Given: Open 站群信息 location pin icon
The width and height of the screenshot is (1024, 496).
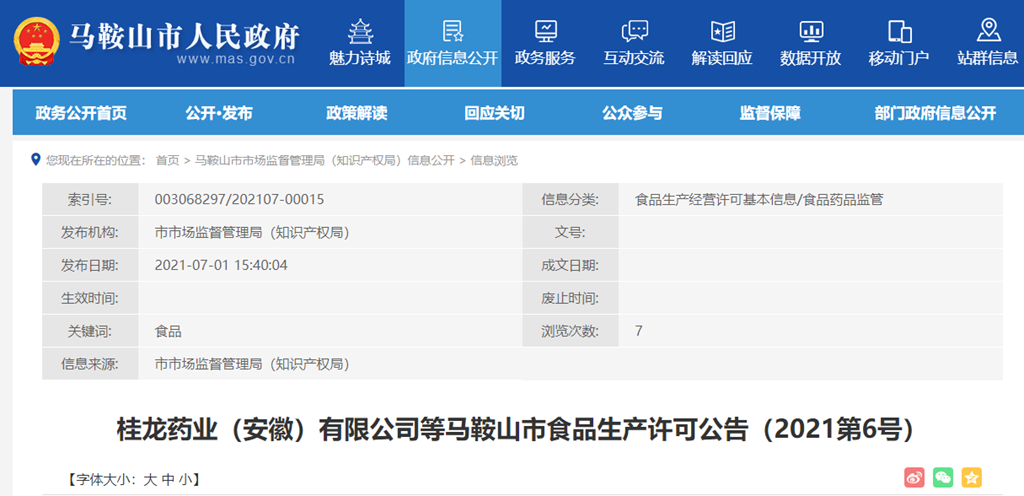Looking at the screenshot, I should click(x=988, y=30).
